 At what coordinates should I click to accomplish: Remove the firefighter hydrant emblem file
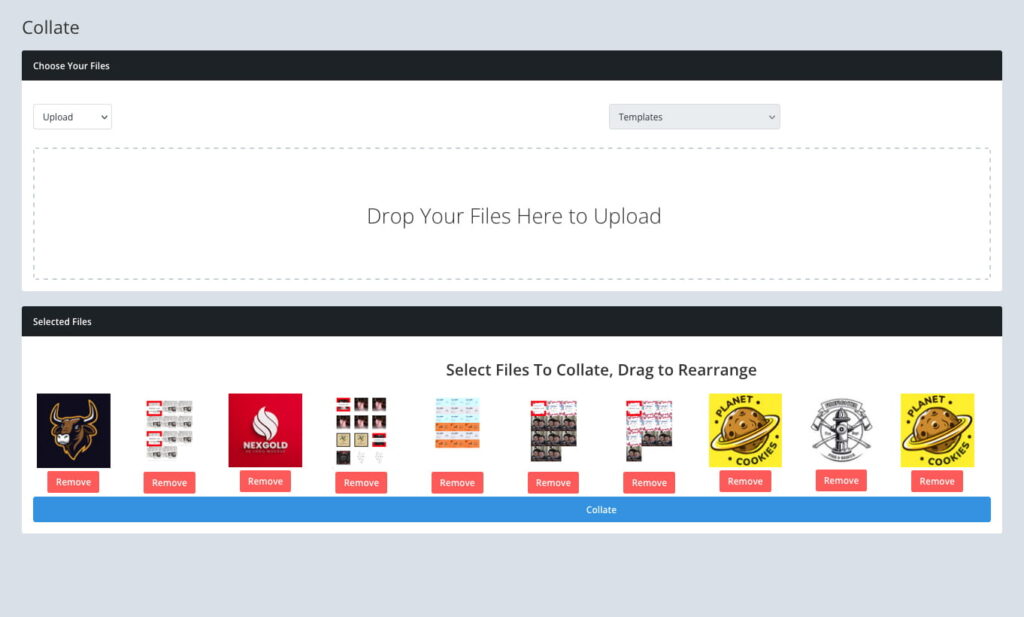[841, 481]
